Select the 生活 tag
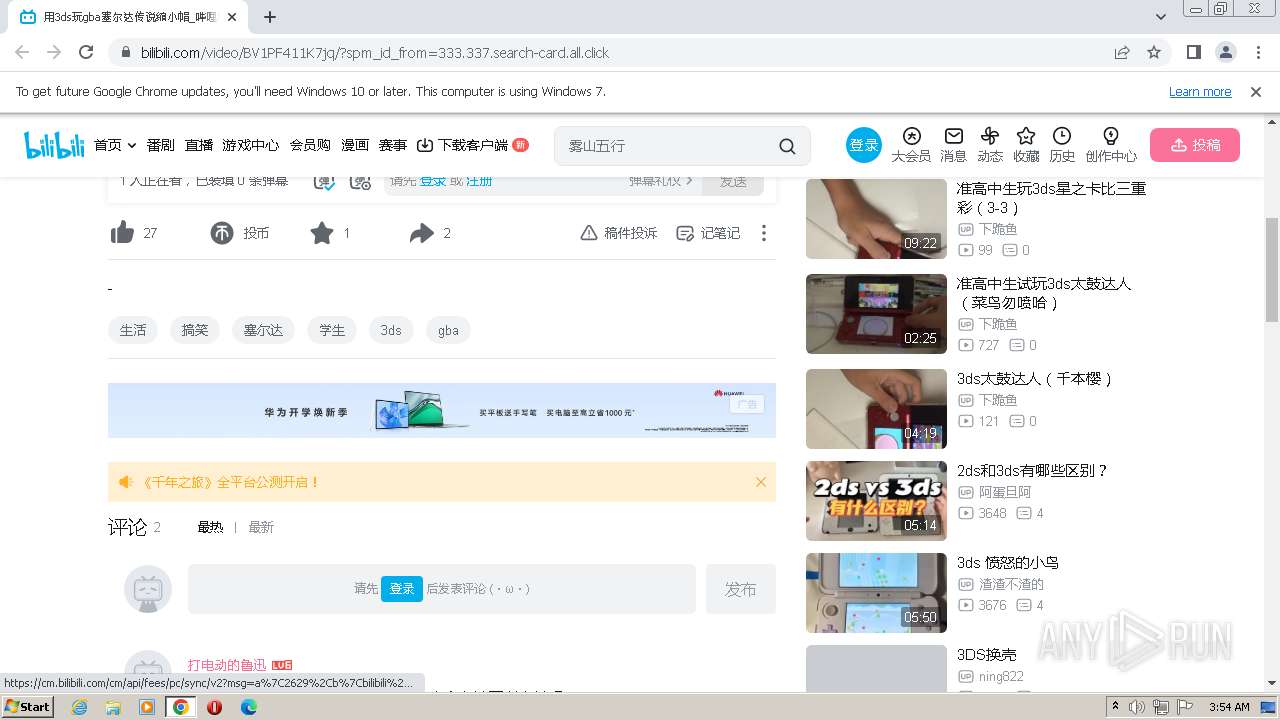1280x720 pixels. (133, 330)
